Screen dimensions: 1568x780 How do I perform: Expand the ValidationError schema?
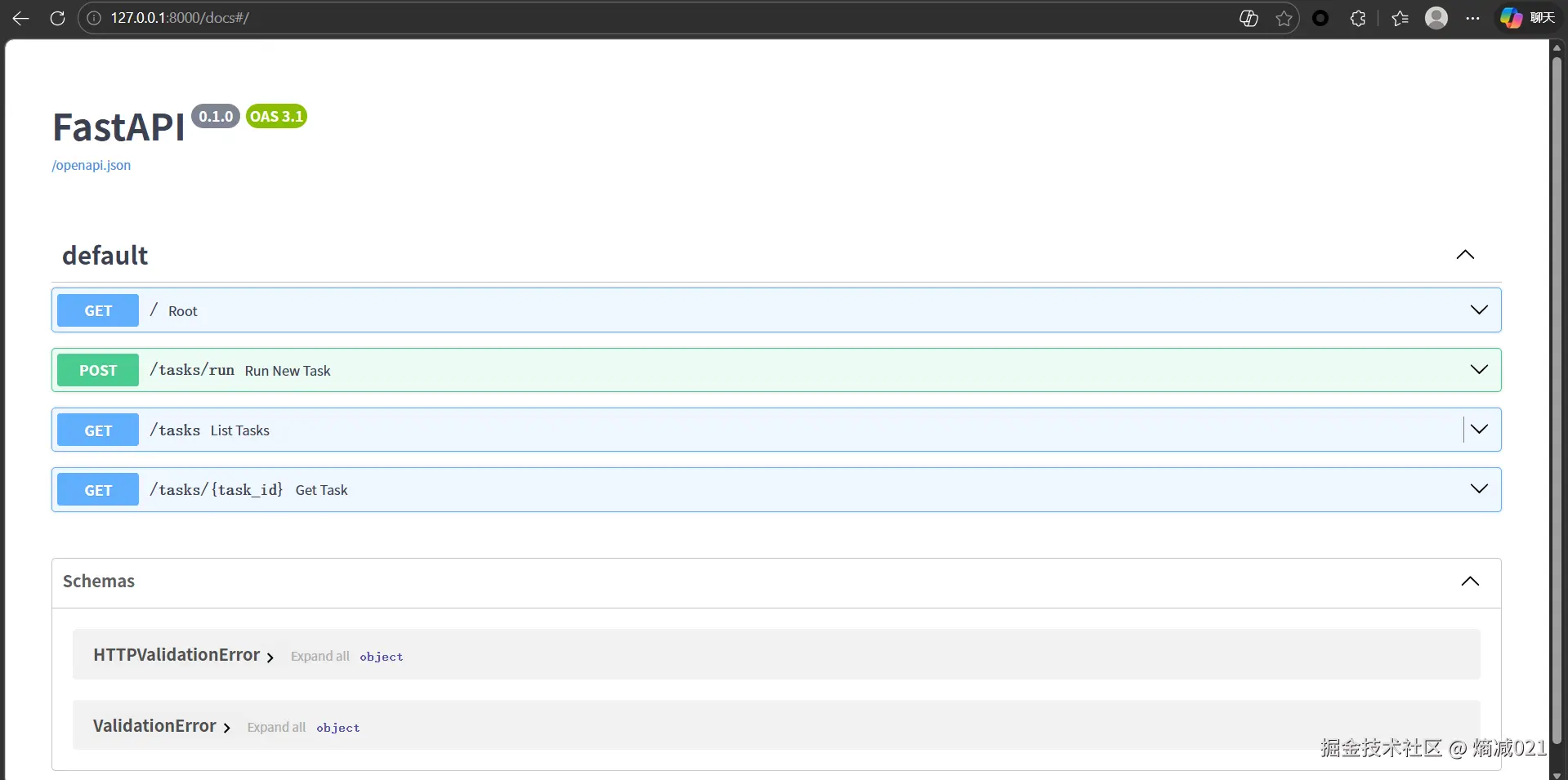(x=226, y=727)
